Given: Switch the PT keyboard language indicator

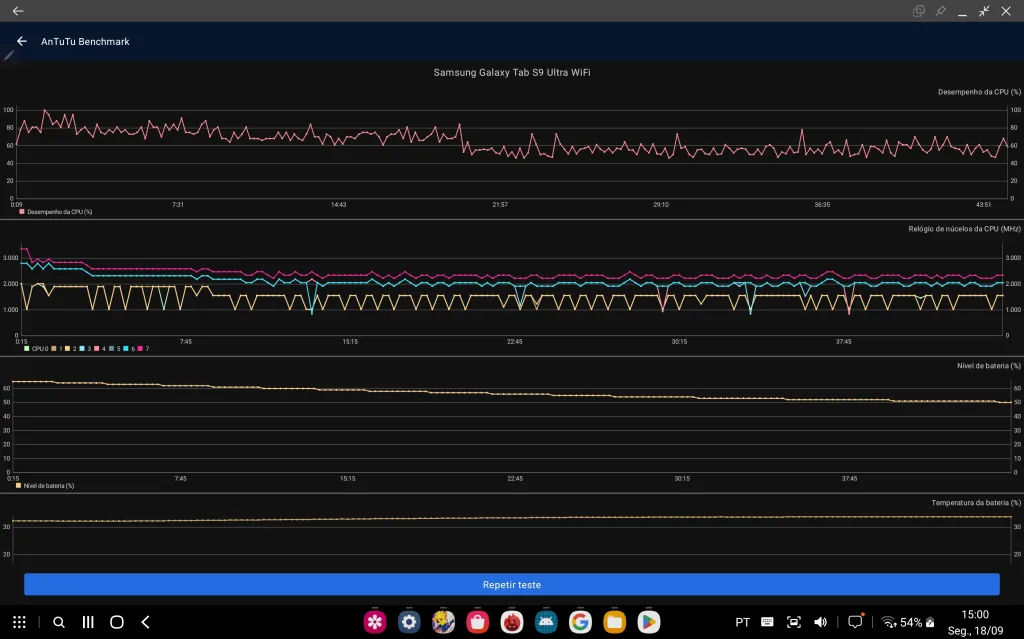Looking at the screenshot, I should pyautogui.click(x=743, y=622).
